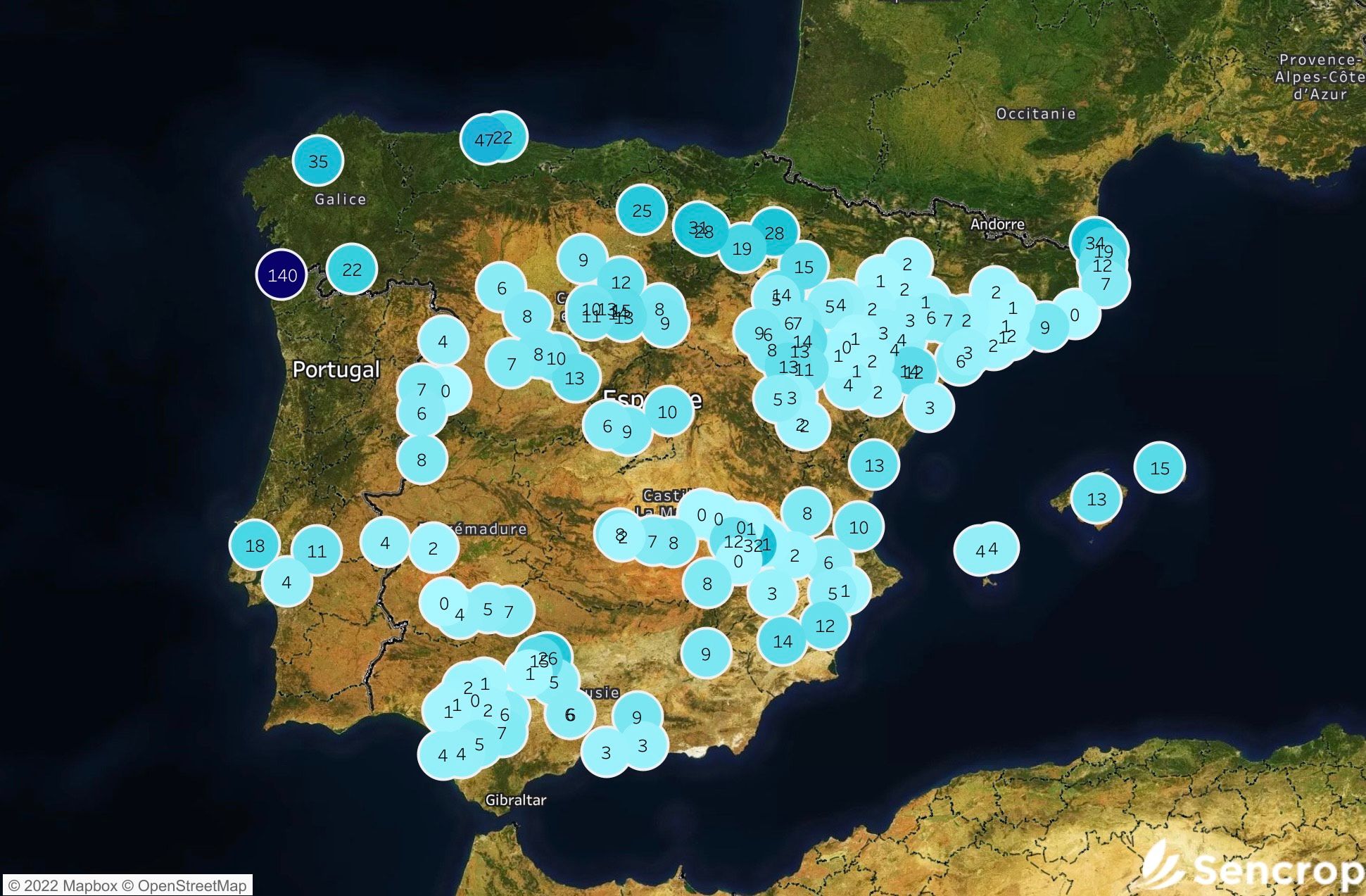Click the Gibraltar map label
The height and width of the screenshot is (896, 1366).
515,800
